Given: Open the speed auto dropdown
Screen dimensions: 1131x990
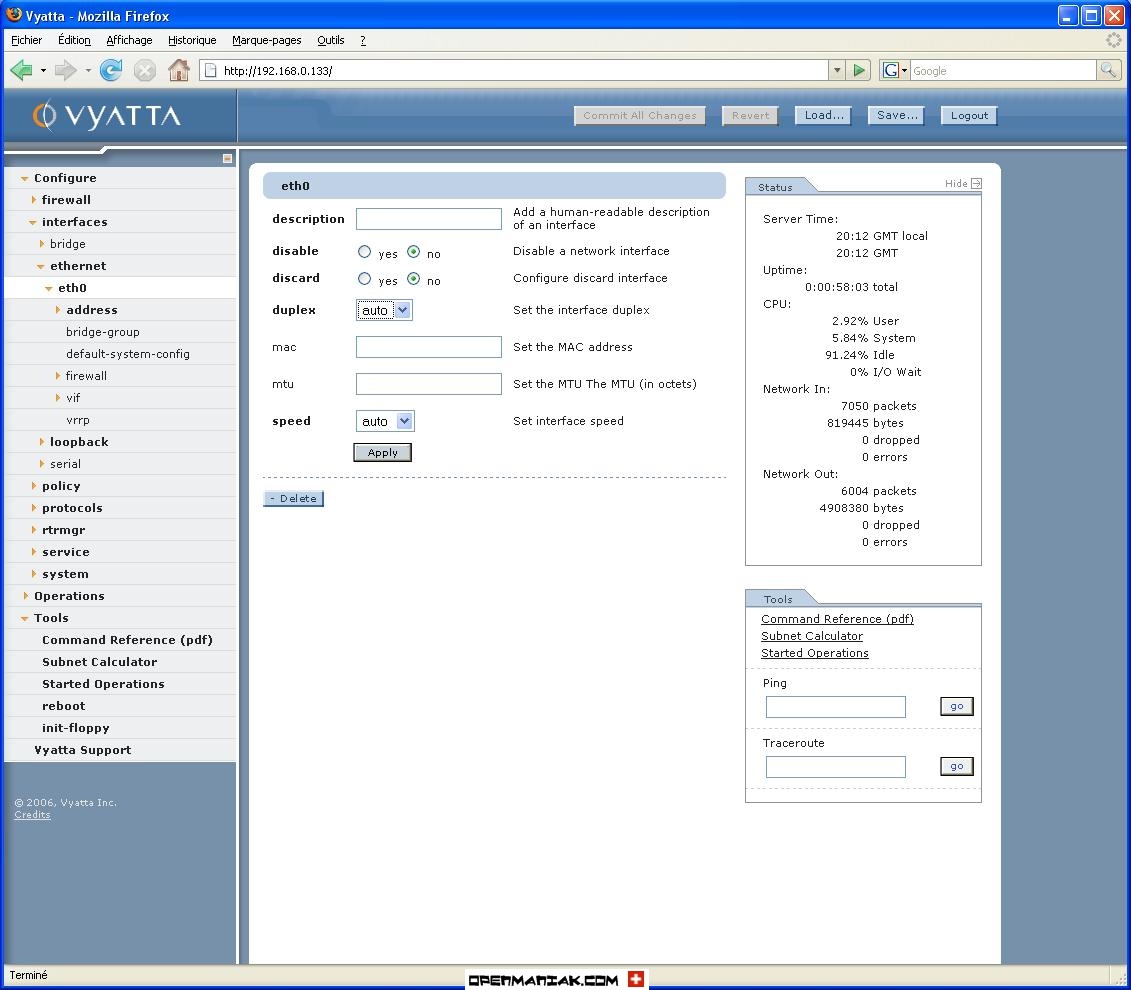Looking at the screenshot, I should click(385, 421).
